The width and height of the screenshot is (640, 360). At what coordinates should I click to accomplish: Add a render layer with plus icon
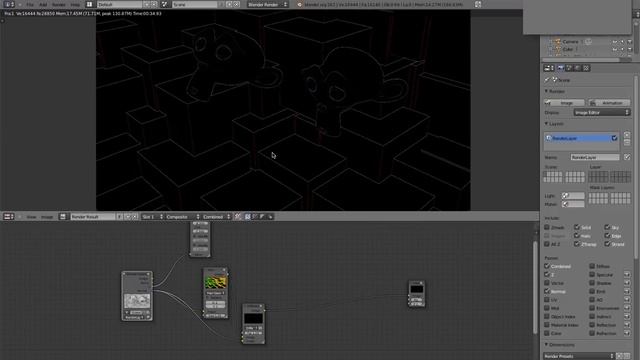[x=627, y=135]
